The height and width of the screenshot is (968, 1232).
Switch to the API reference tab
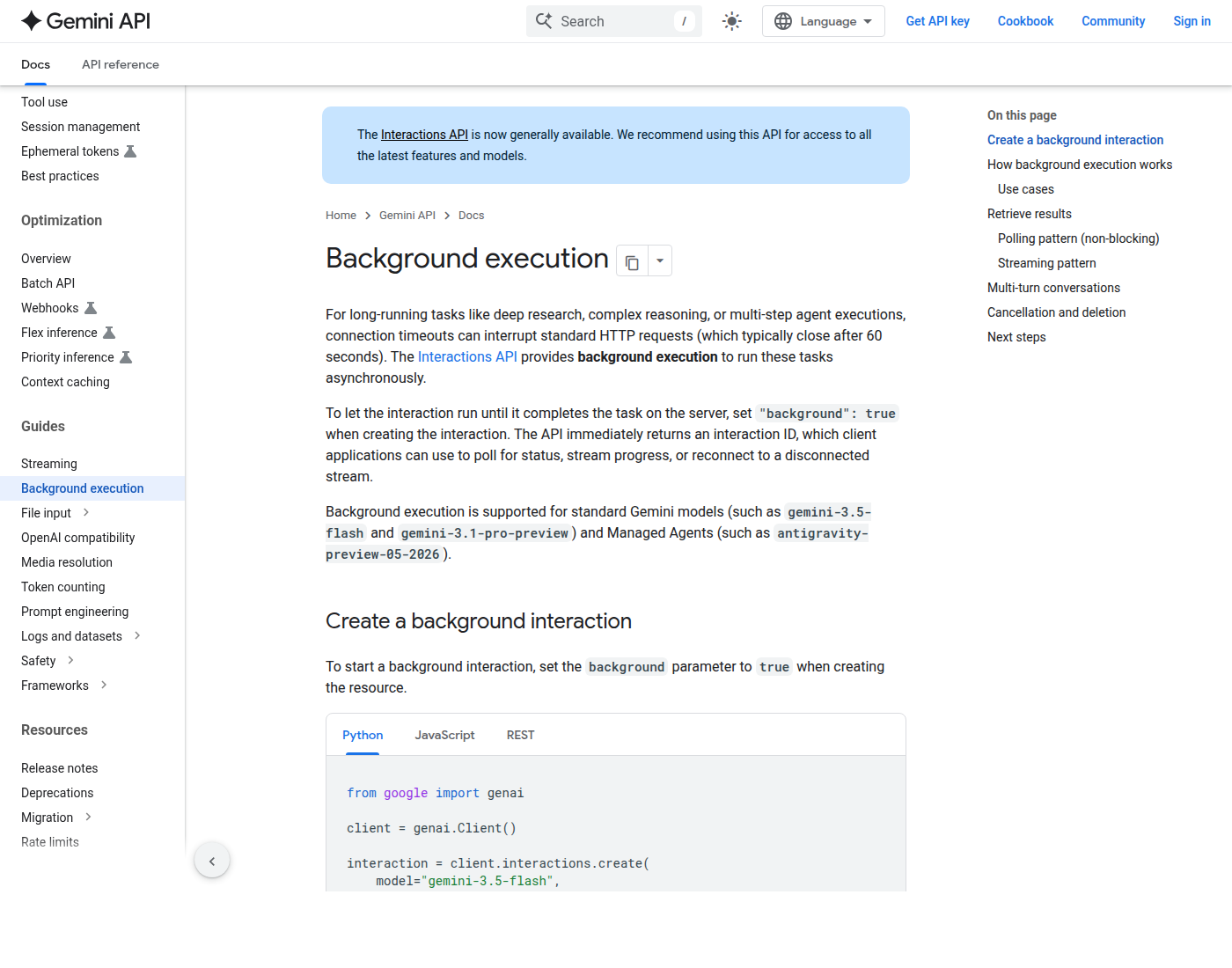(121, 64)
